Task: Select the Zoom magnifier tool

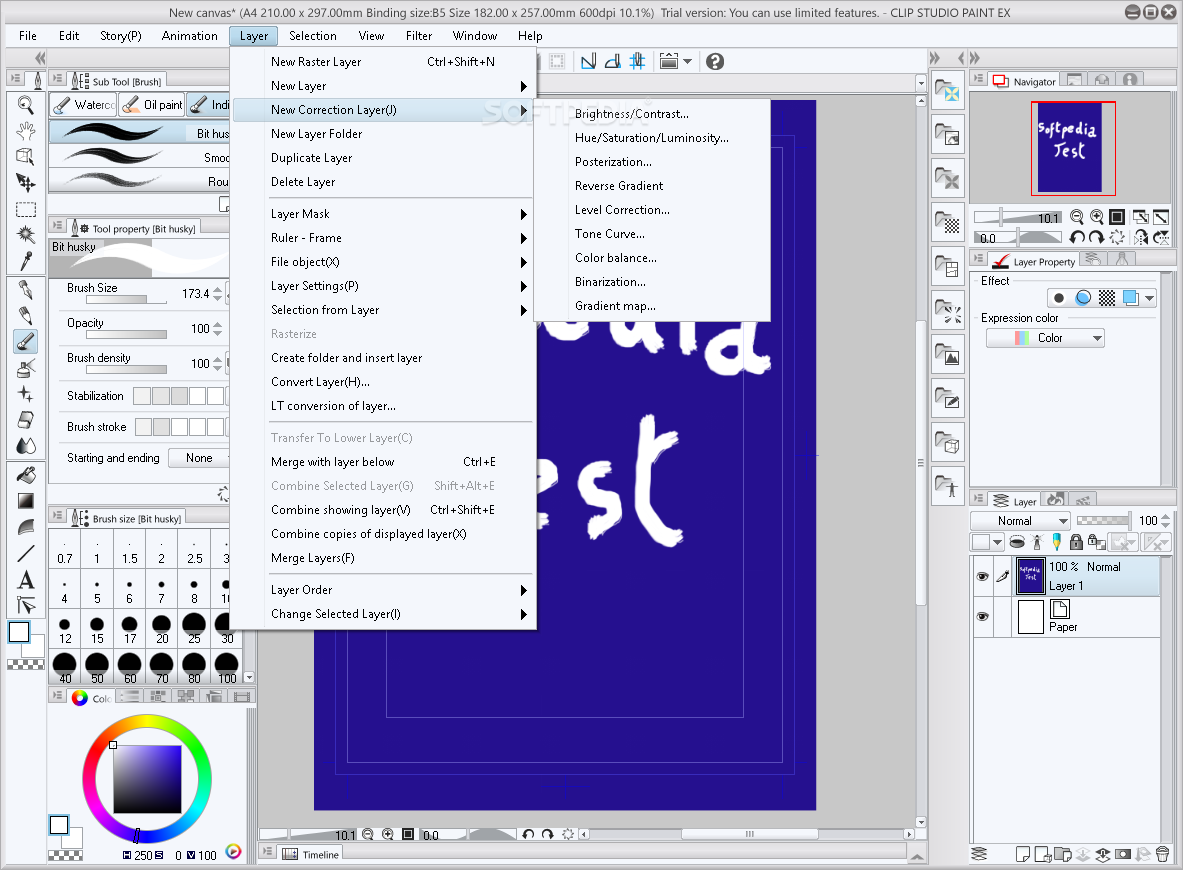Action: point(26,105)
